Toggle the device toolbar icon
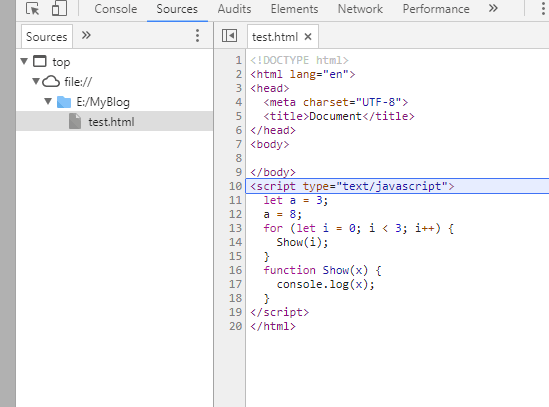549x407 pixels. [59, 8]
